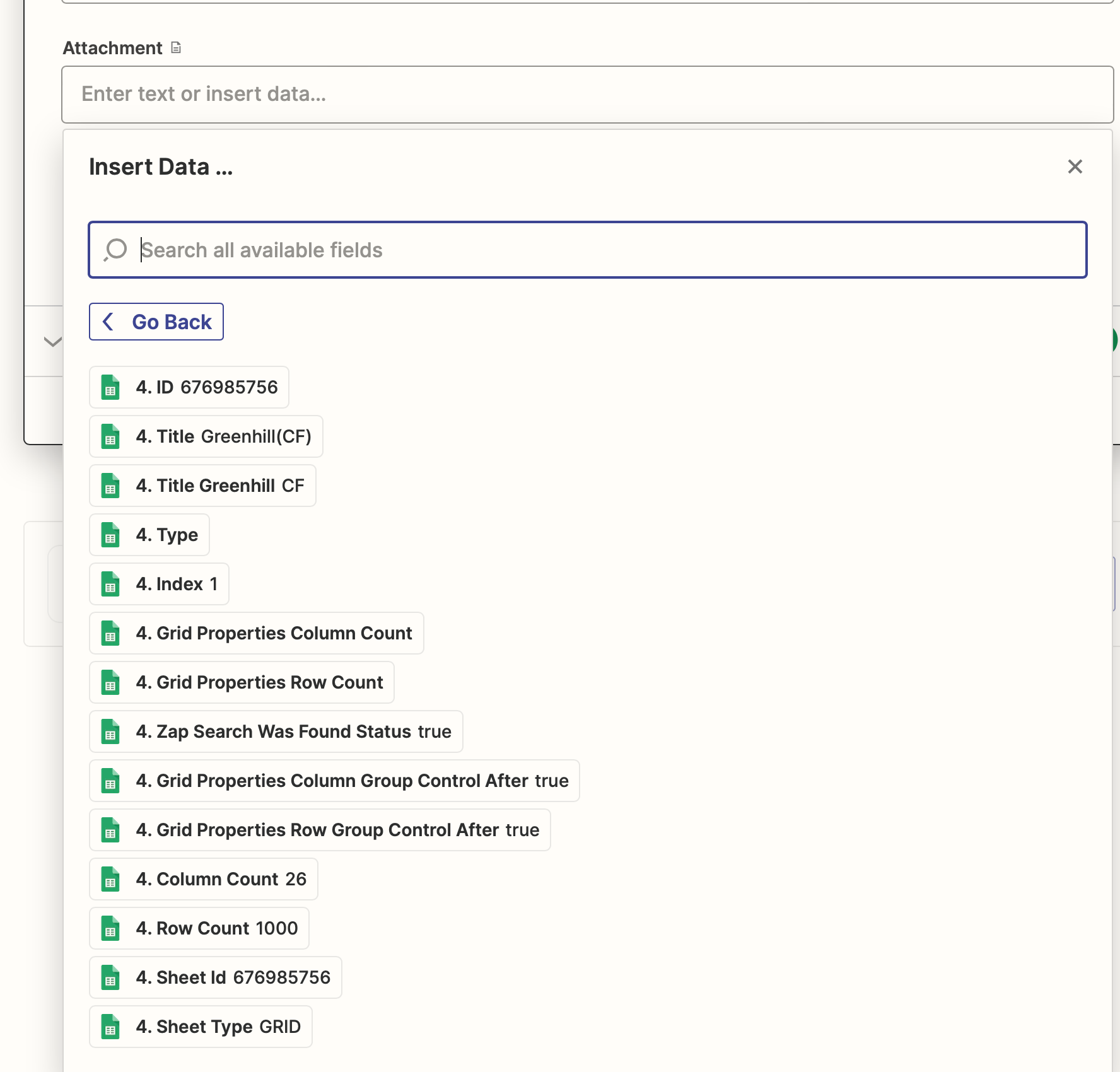Click Sheets icon beside Column Count 26
Viewport: 1120px width, 1072px height.
pos(111,879)
